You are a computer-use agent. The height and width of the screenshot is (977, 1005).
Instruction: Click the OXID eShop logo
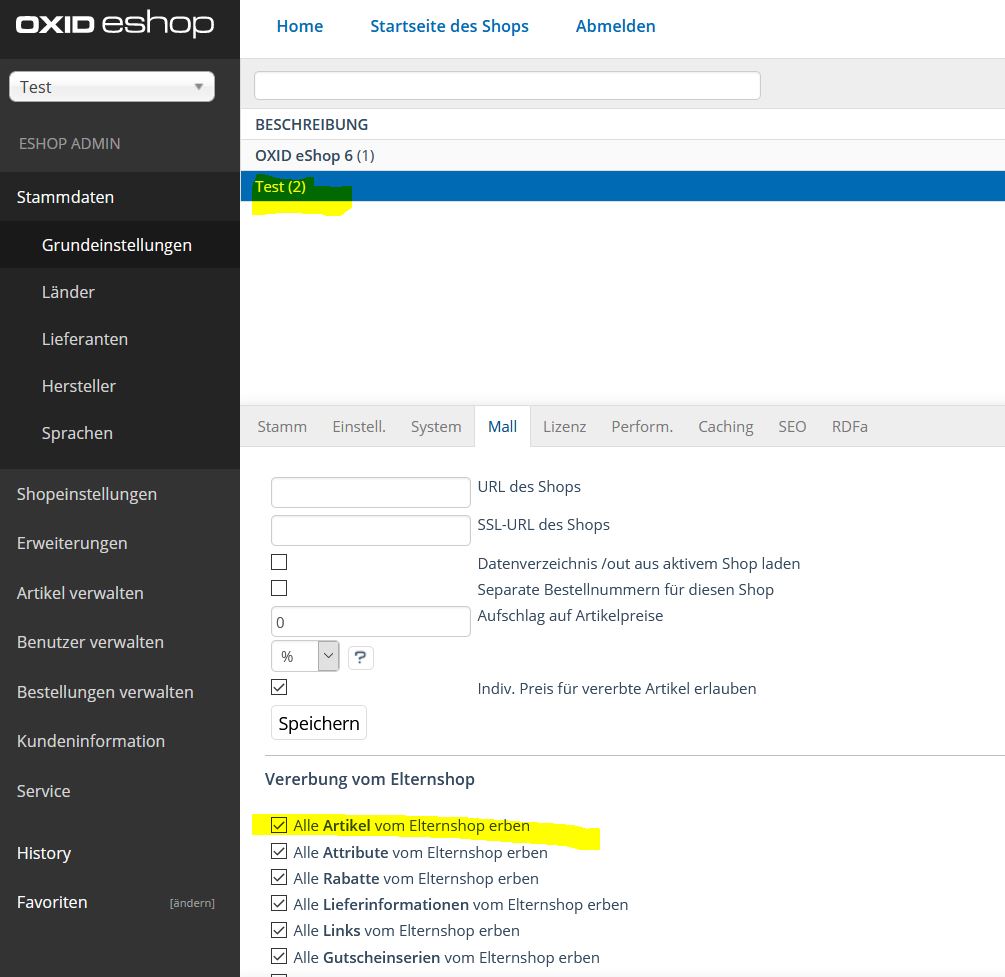(x=114, y=25)
